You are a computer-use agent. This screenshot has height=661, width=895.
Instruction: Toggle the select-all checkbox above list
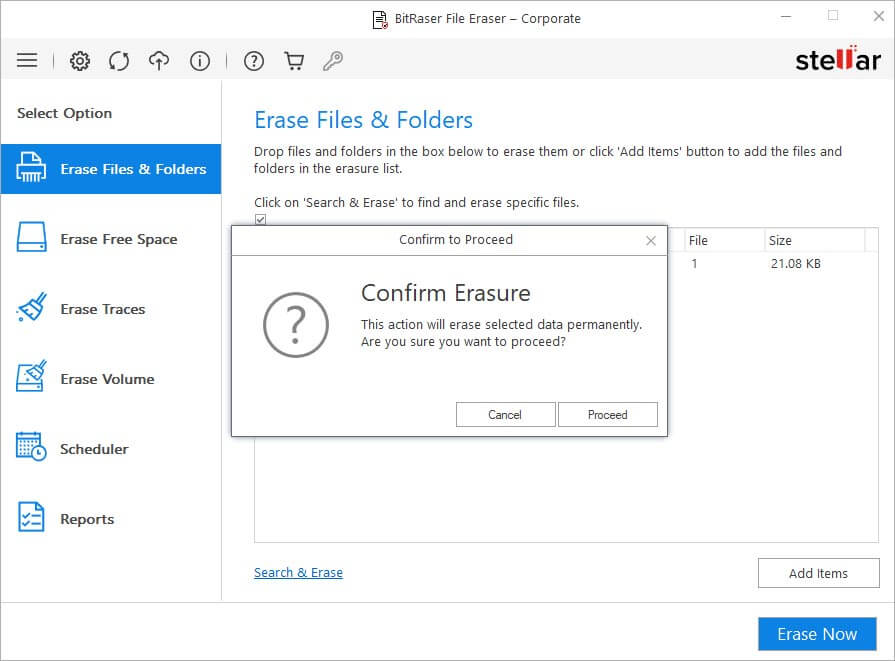(x=260, y=219)
